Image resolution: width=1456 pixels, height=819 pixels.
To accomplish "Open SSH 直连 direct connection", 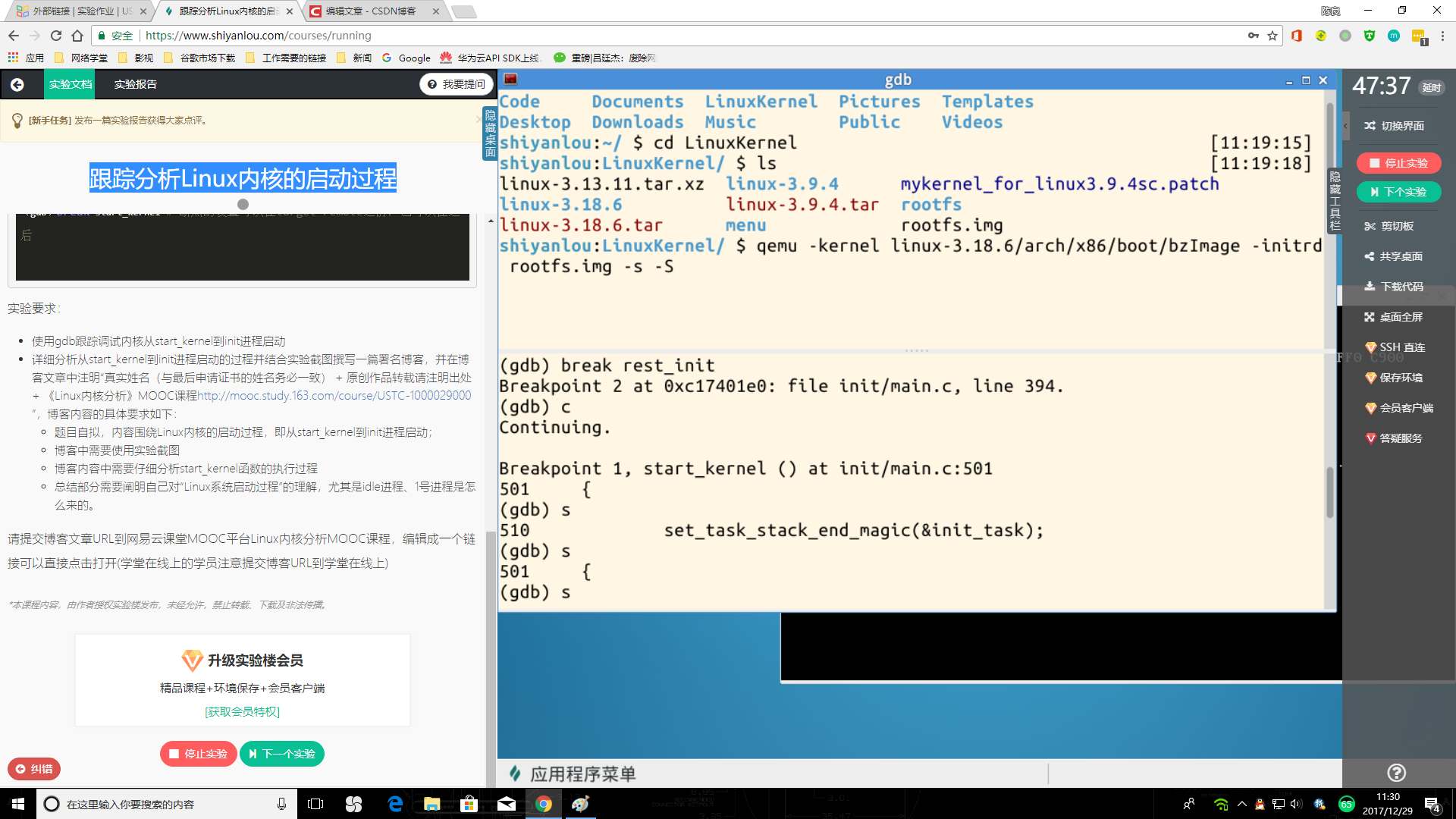I will coord(1394,347).
